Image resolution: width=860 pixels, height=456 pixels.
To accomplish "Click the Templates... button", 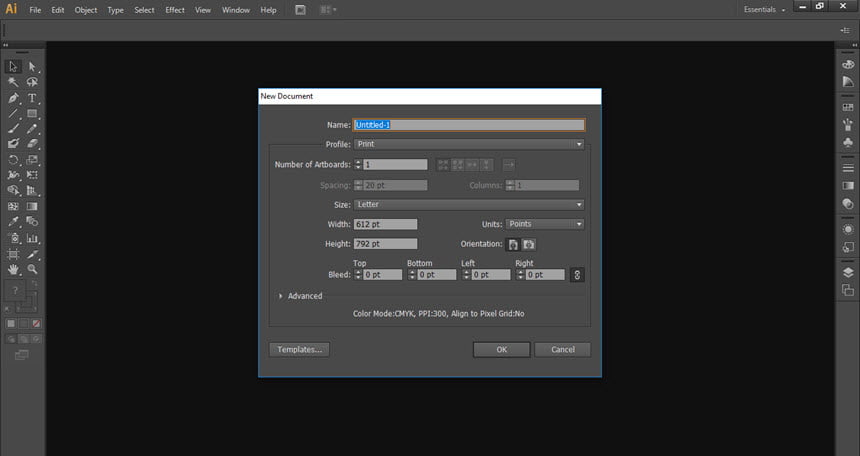I will [x=299, y=350].
